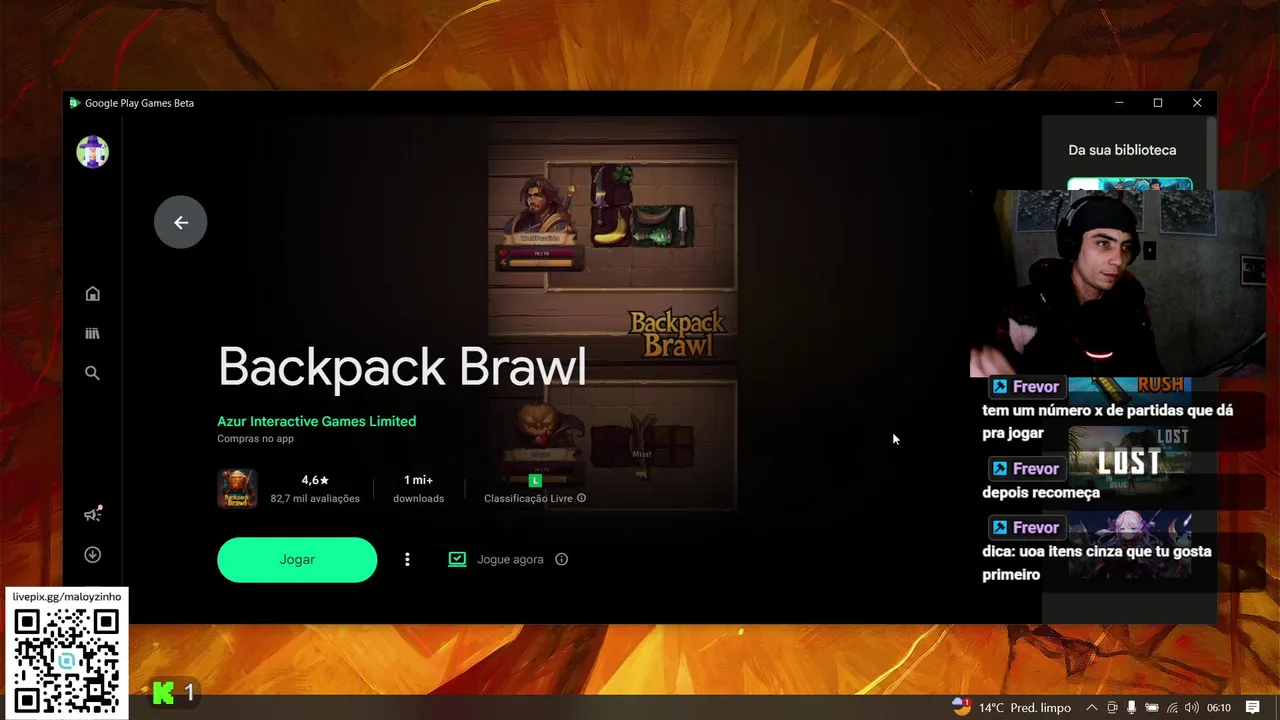The image size is (1280, 720).
Task: Click the Compras no app text
Action: (x=255, y=439)
